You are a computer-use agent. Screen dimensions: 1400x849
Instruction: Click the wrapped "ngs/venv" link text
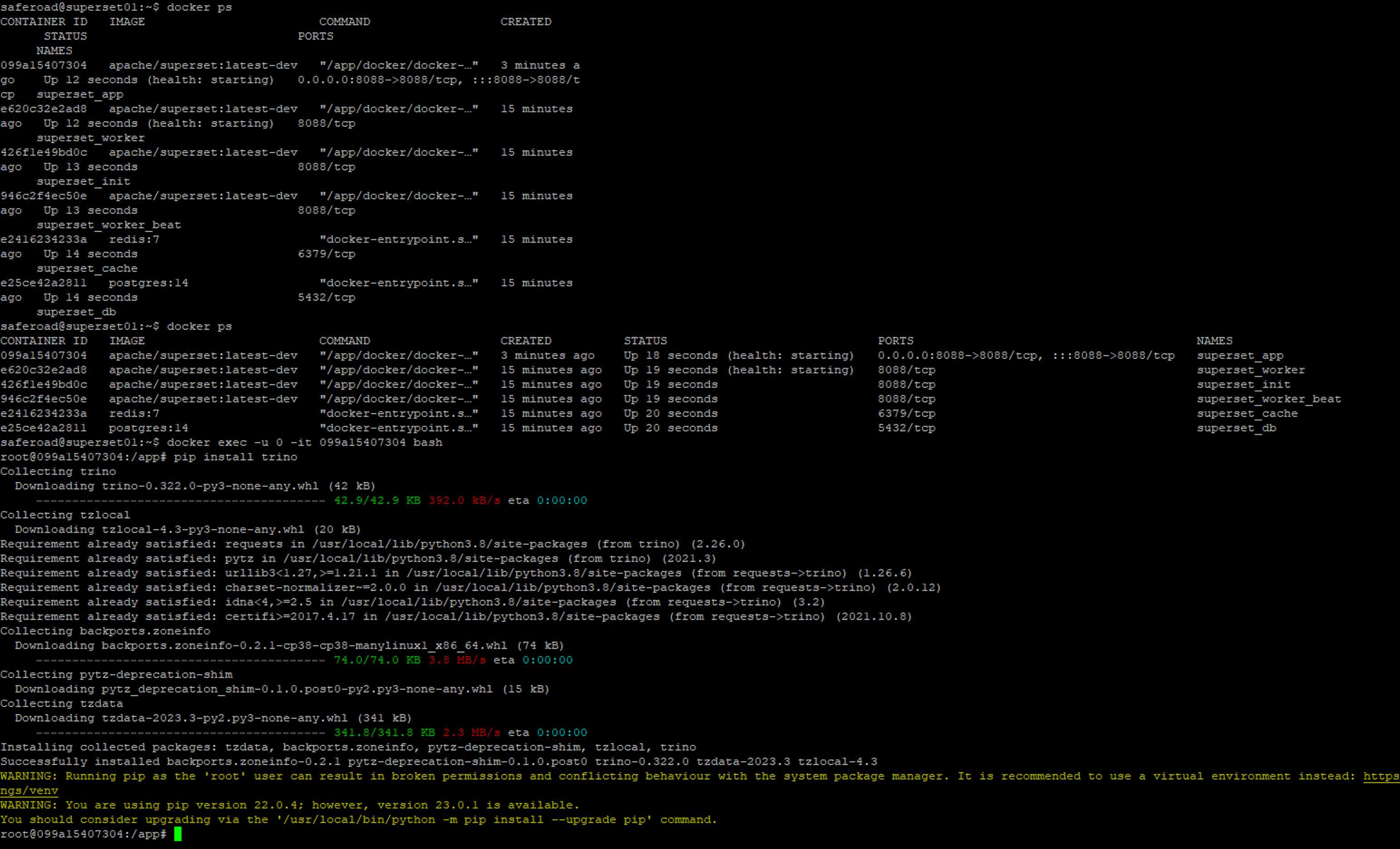pos(29,790)
